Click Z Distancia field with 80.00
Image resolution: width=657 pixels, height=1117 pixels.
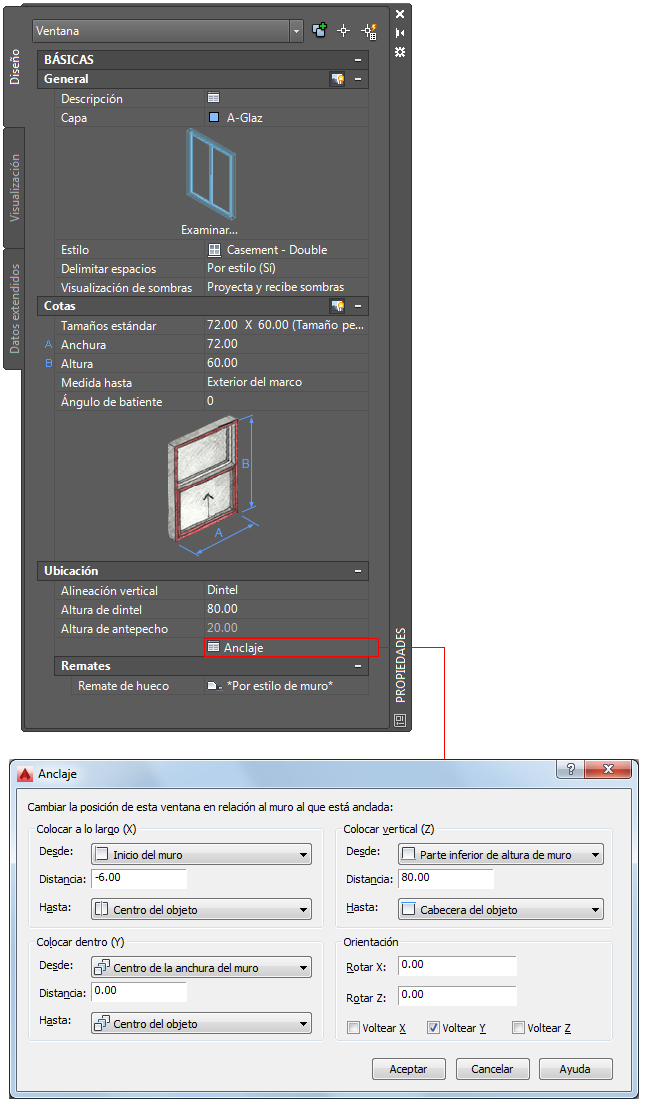[445, 878]
